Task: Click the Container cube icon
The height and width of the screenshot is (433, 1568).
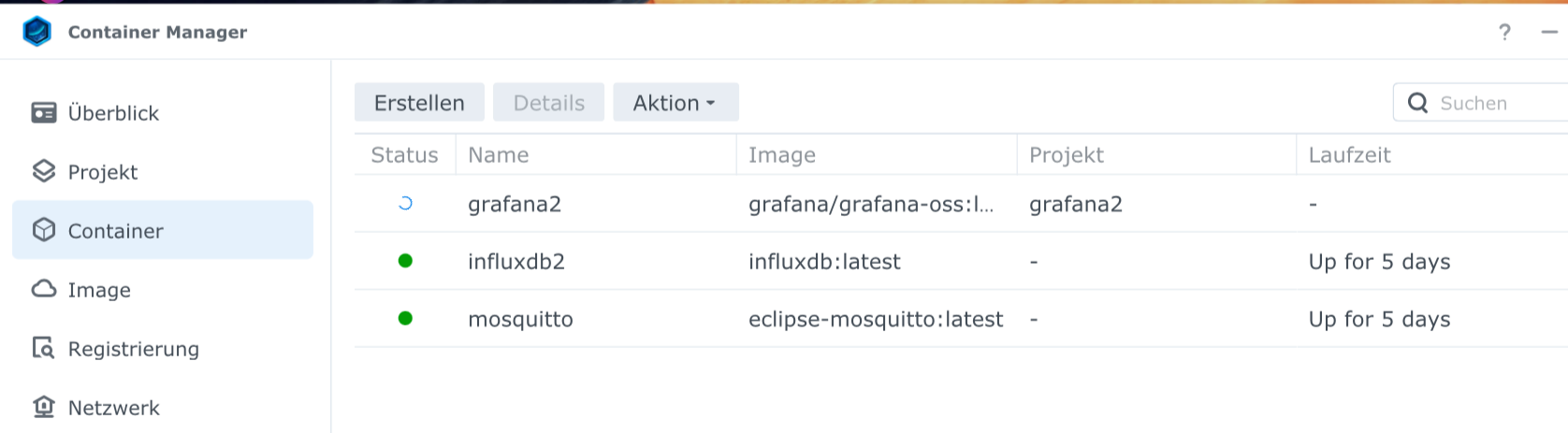Action: [44, 230]
